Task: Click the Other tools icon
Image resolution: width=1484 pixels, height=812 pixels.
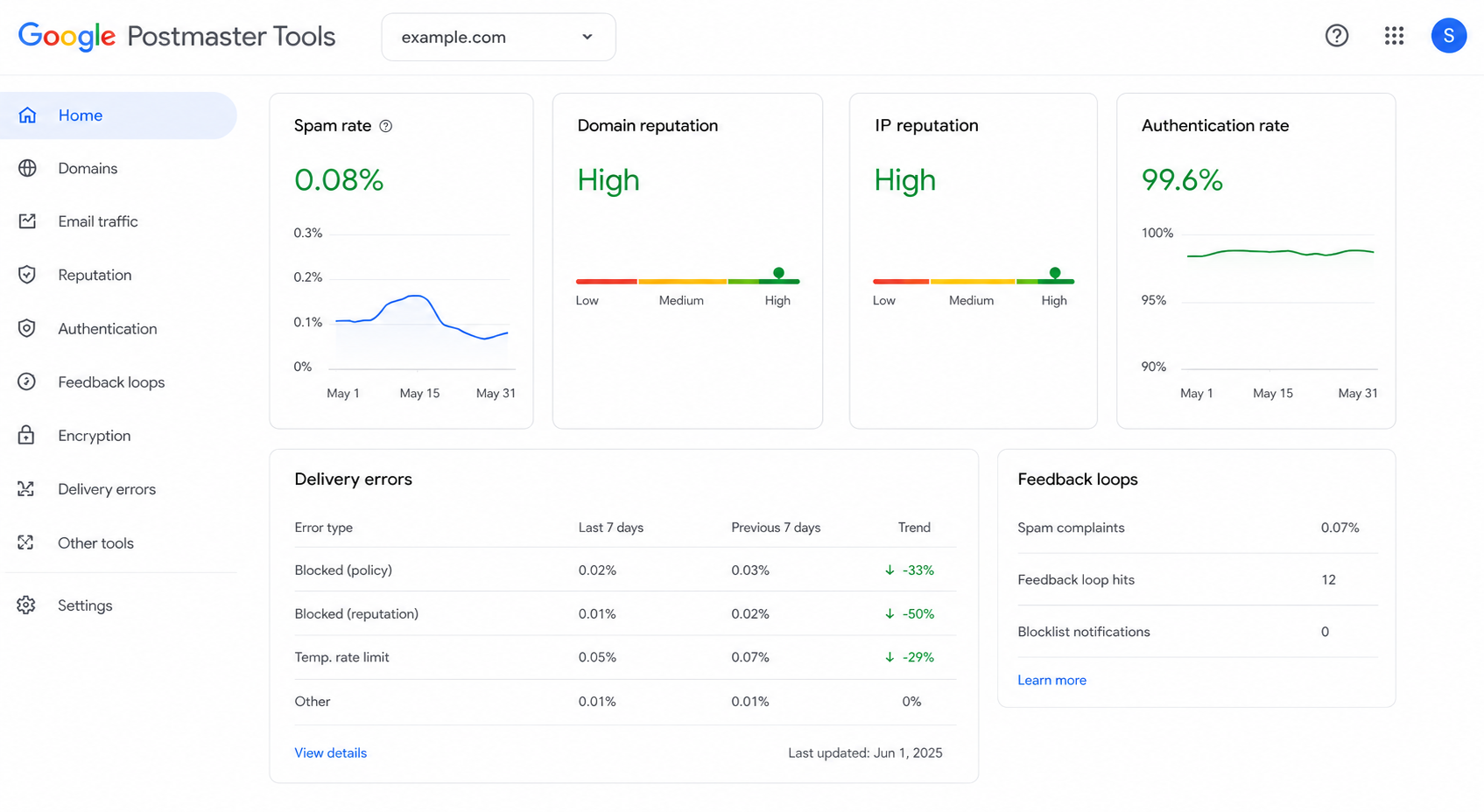Action: 26,542
